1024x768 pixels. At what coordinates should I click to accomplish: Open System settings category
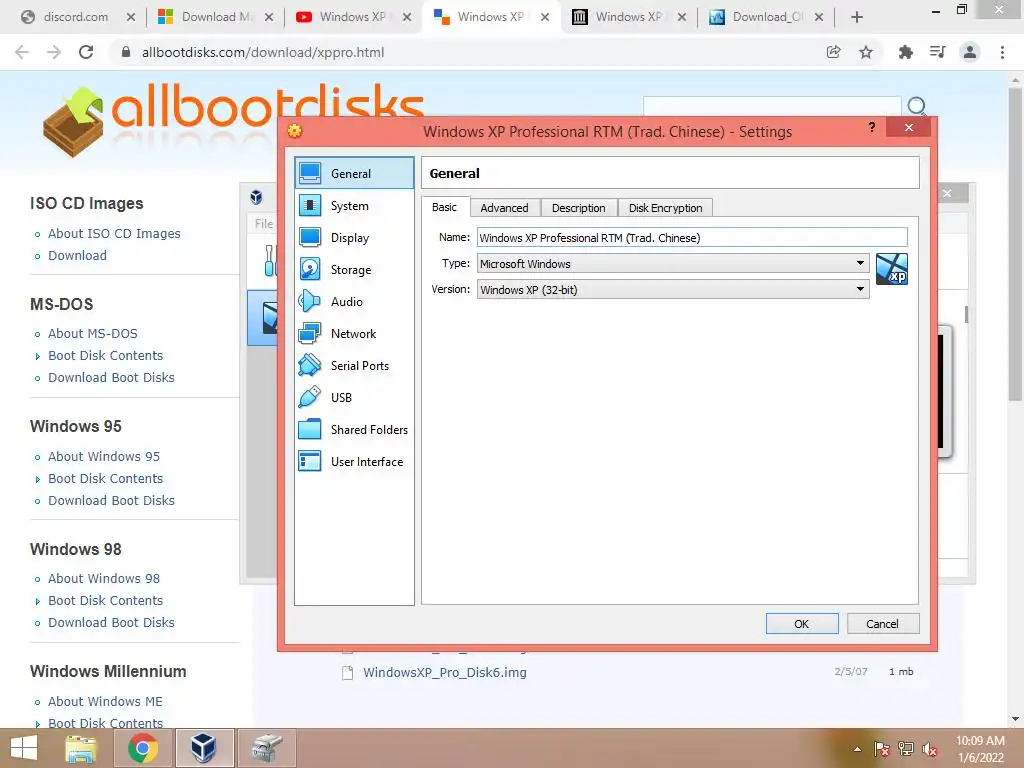[x=354, y=206]
